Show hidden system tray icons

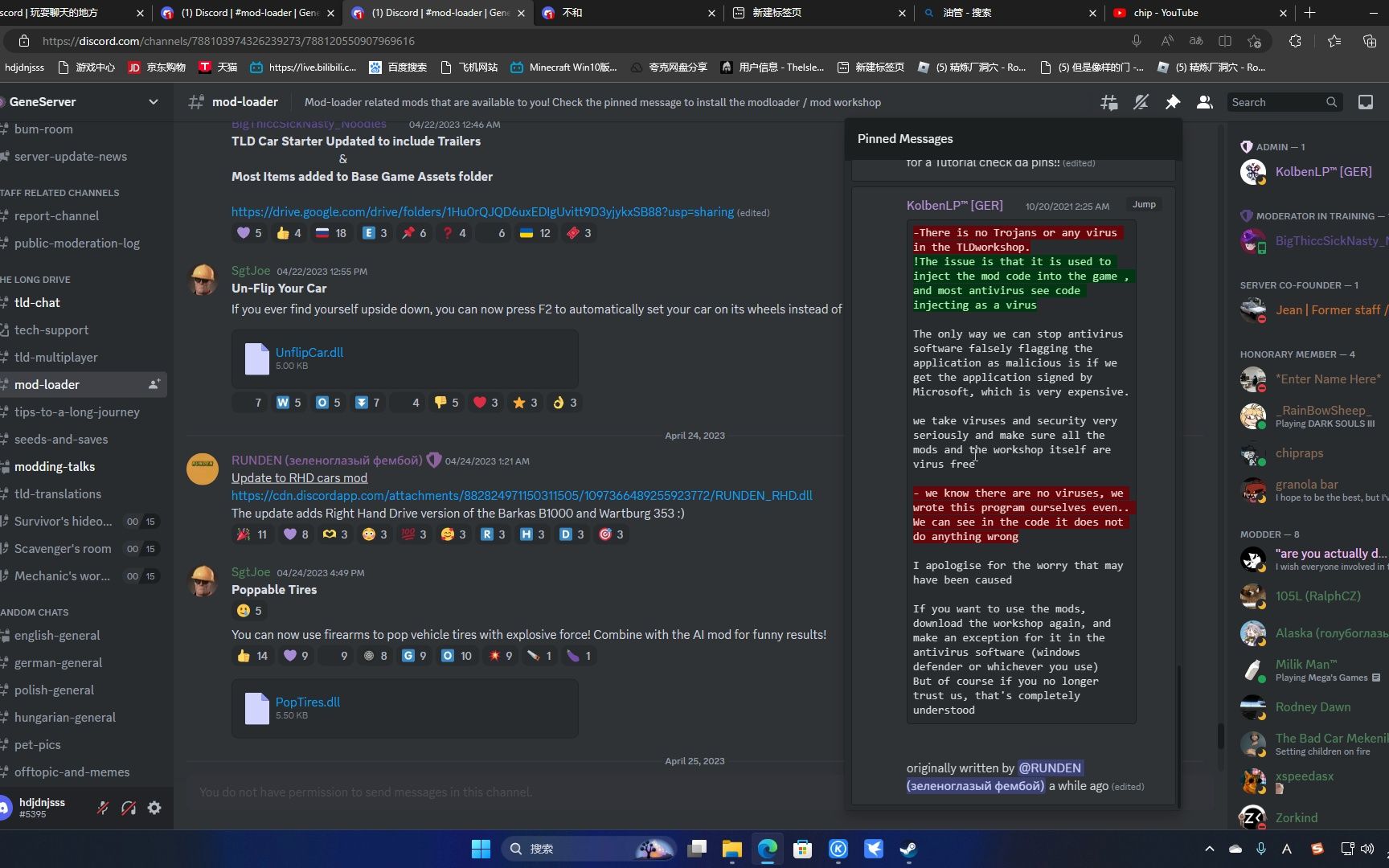tap(1209, 849)
